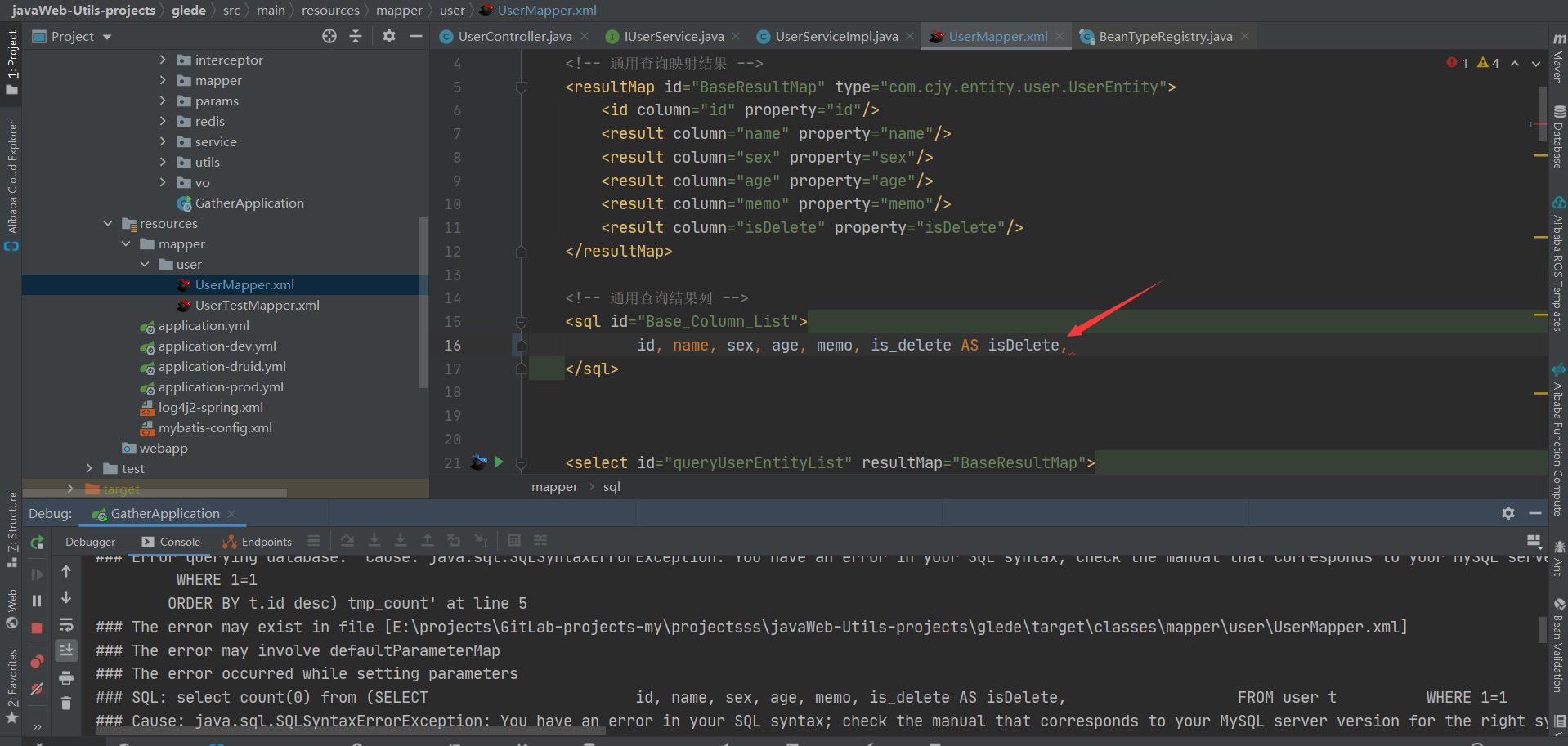Click the locate/scroll-from-source target icon in Project panel
The image size is (1568, 746).
click(x=329, y=36)
